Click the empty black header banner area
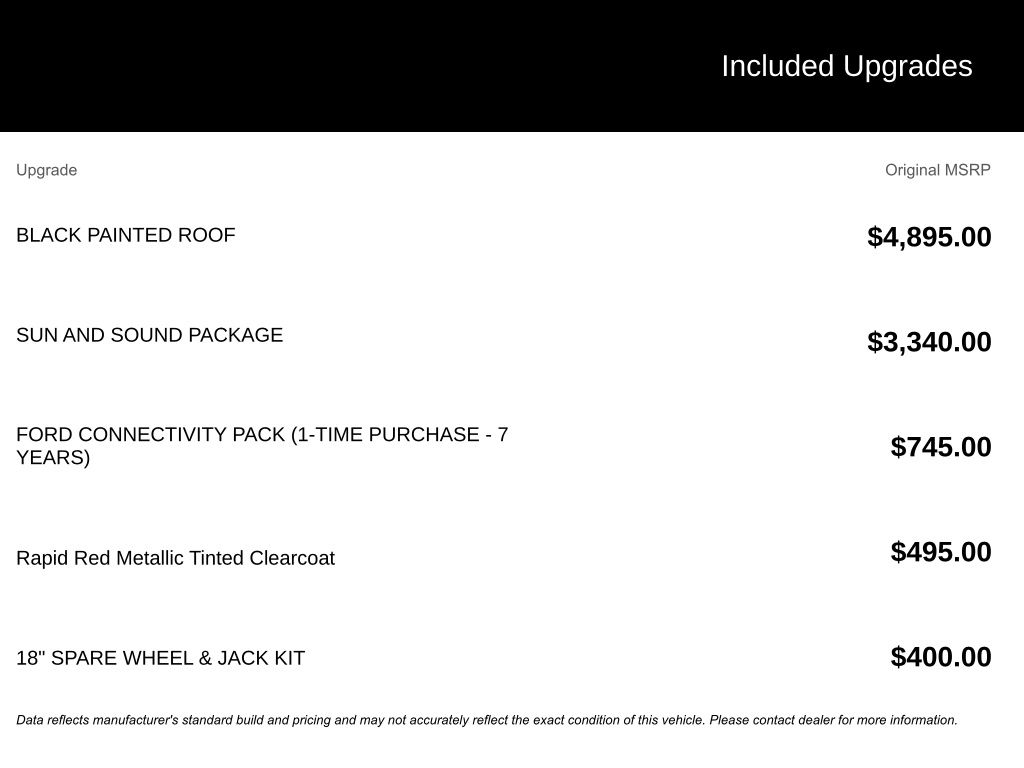The width and height of the screenshot is (1024, 768). click(300, 66)
